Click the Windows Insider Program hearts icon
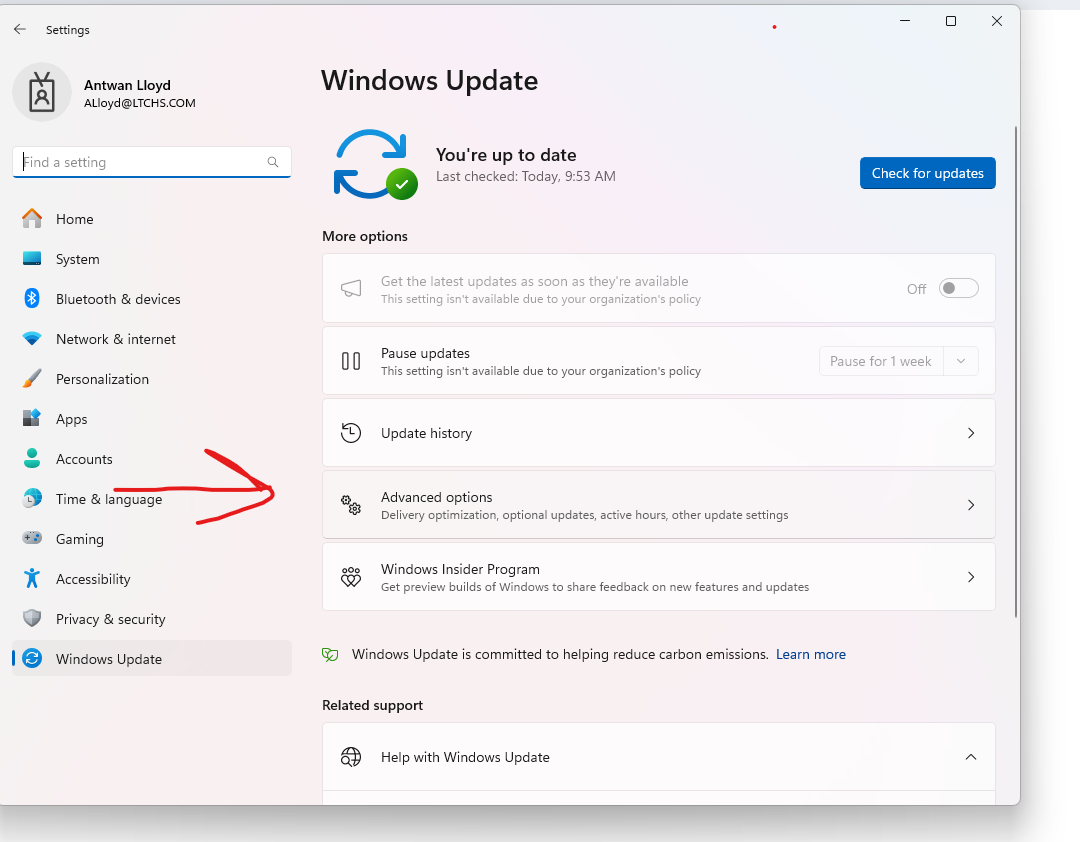 [x=351, y=577]
